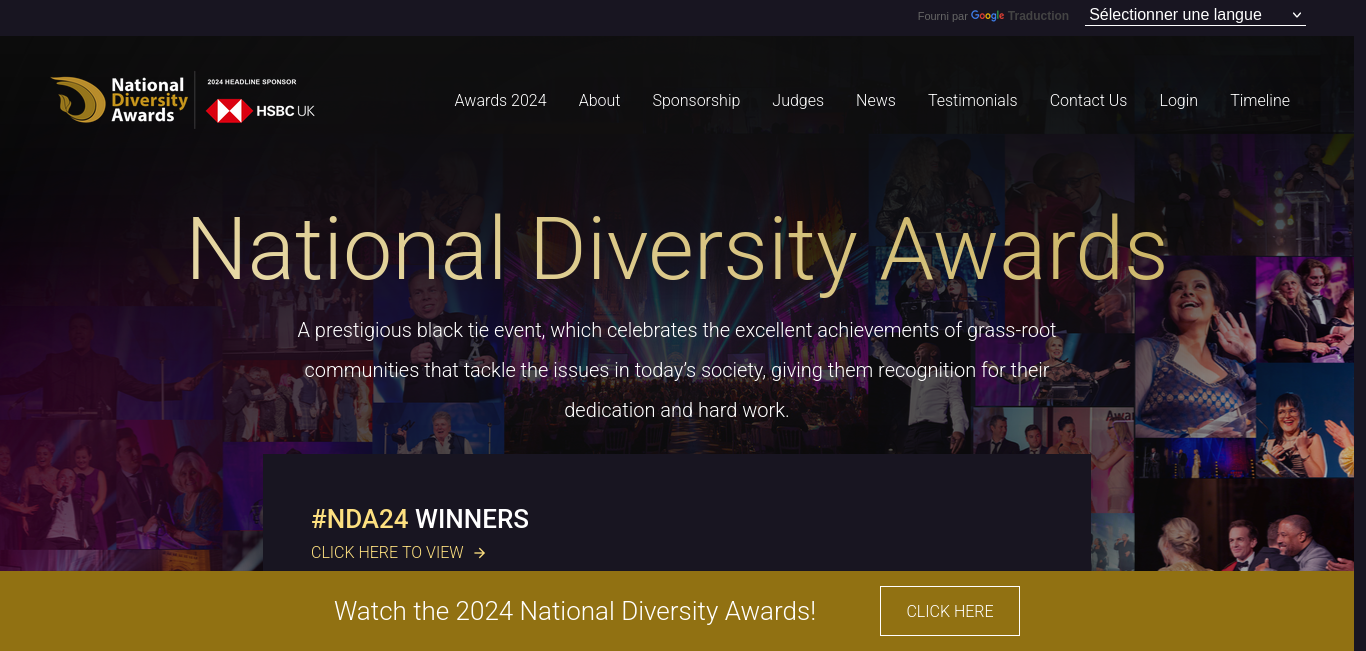
Task: Click the Fourni par text
Action: coord(943,16)
